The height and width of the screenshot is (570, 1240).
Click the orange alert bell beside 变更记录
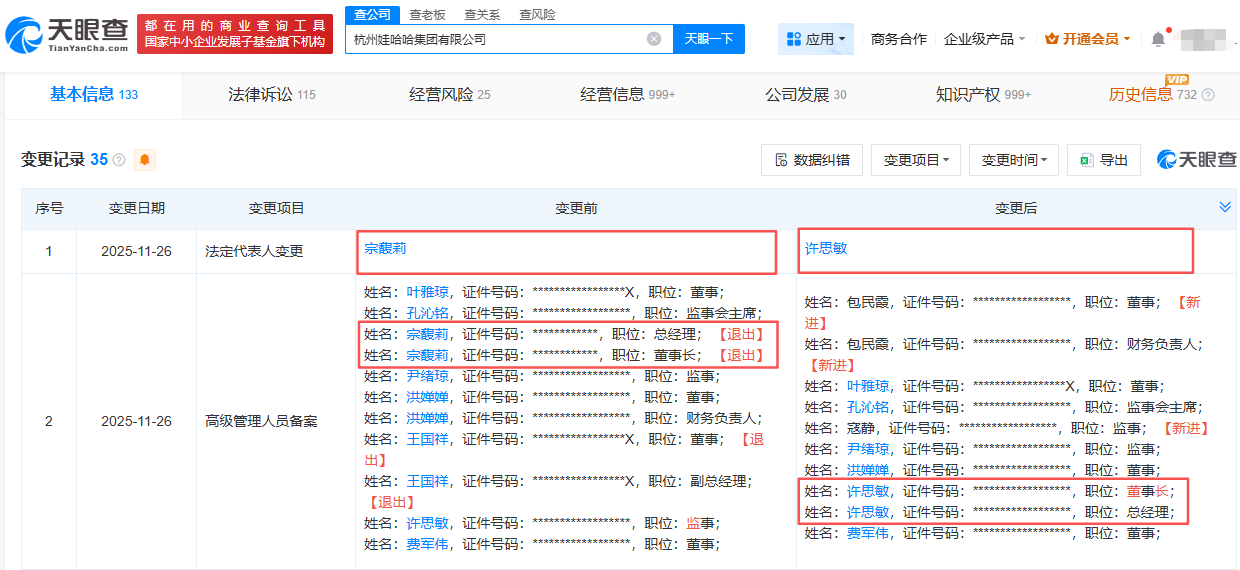point(145,160)
